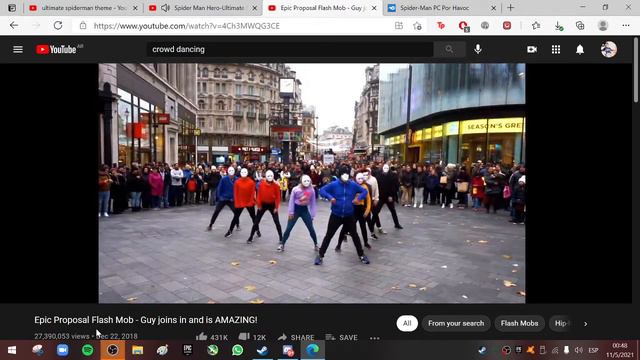Open the notifications bell
The image size is (640, 360).
[580, 49]
